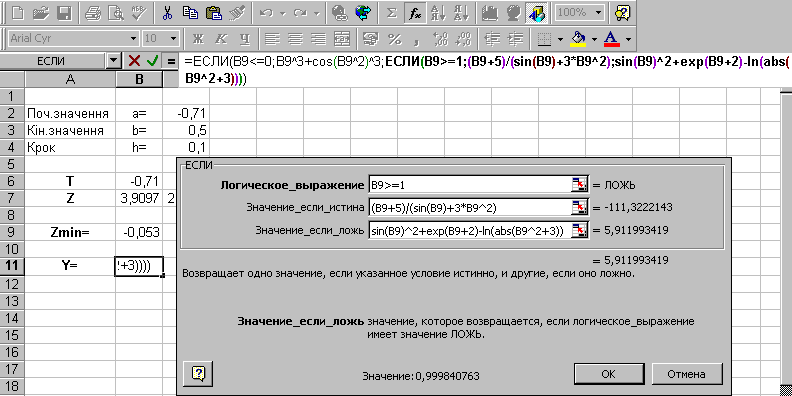Open the font size 10 dropdown
Image resolution: width=792 pixels, height=396 pixels.
click(174, 38)
